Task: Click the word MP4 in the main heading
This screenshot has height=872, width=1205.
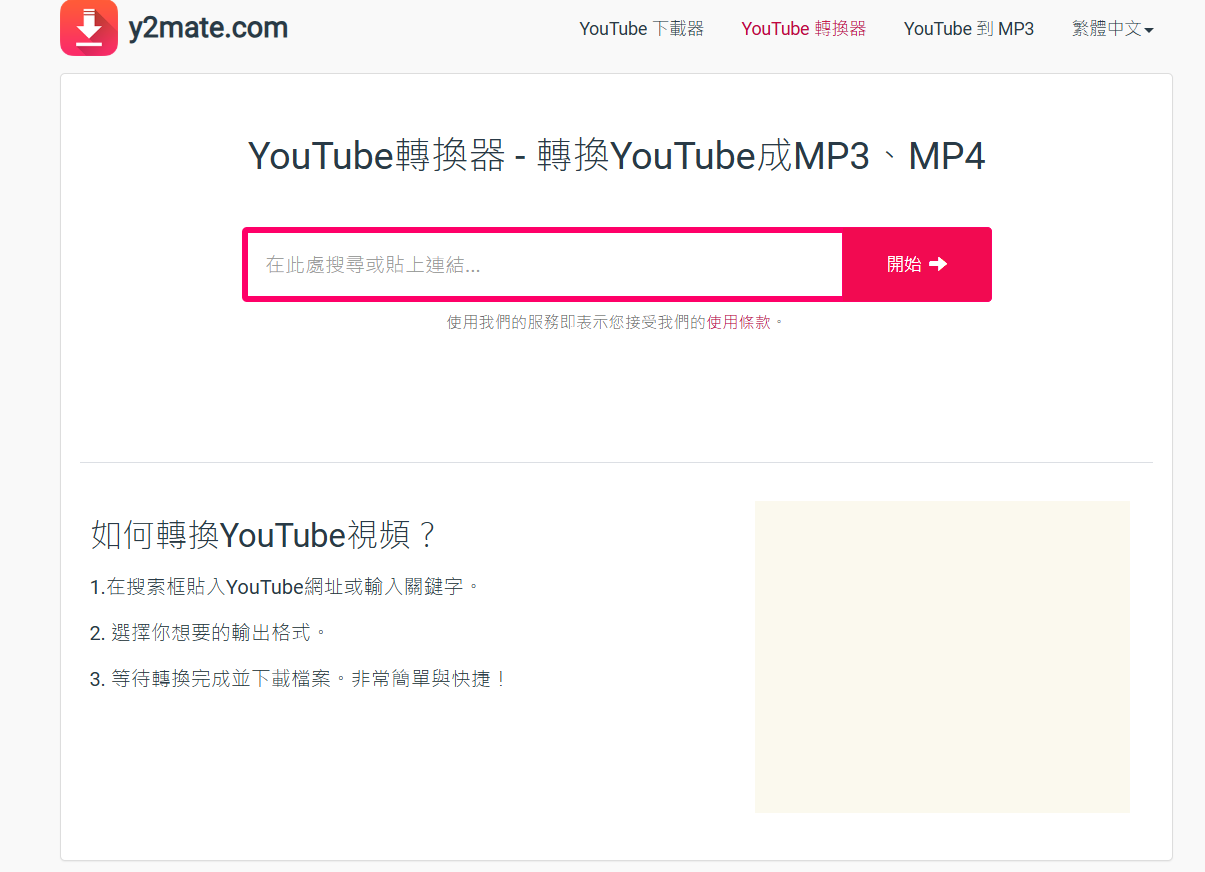Action: click(947, 157)
